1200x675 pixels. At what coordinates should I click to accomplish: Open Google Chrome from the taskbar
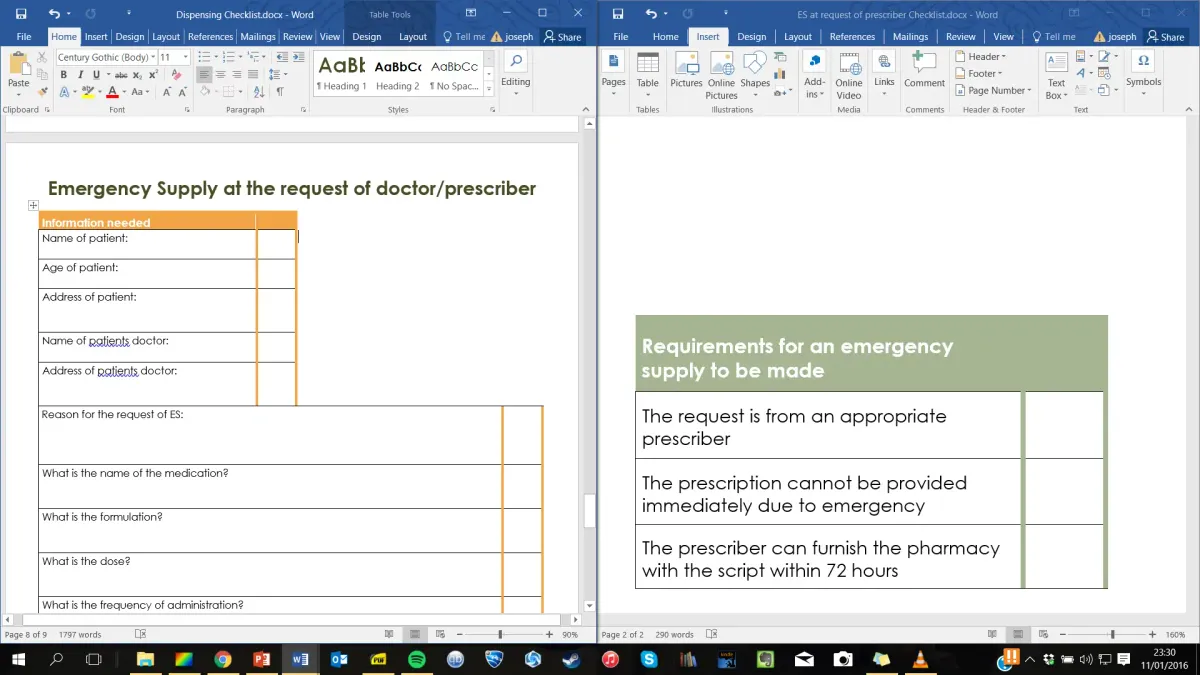click(x=223, y=660)
